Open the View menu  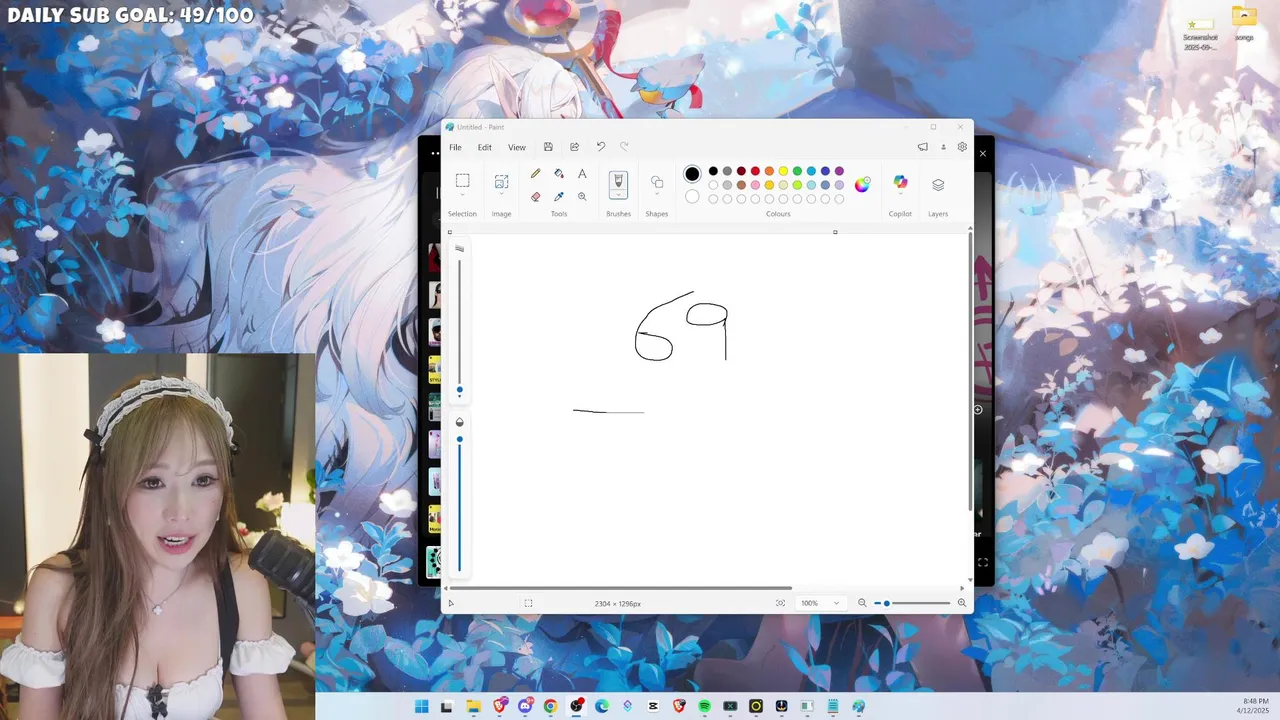point(516,147)
